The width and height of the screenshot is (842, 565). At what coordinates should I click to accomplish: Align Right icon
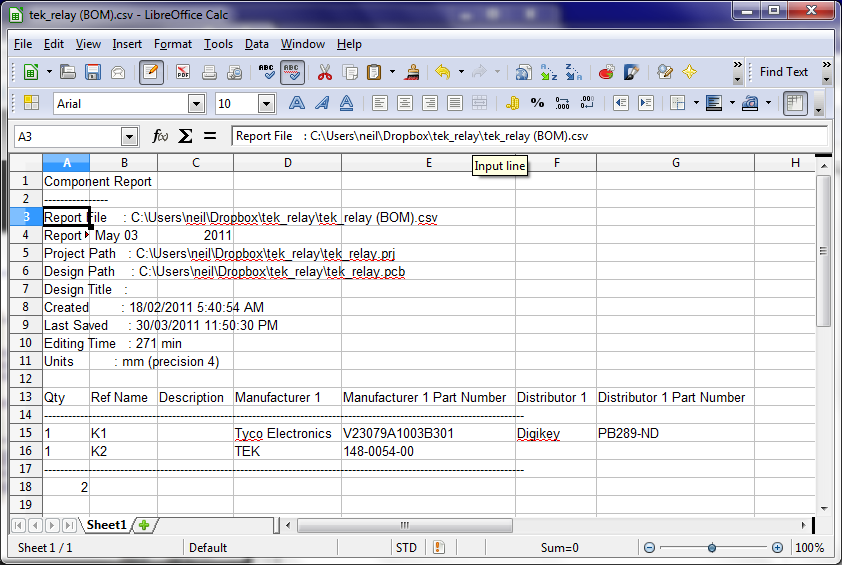coord(430,103)
